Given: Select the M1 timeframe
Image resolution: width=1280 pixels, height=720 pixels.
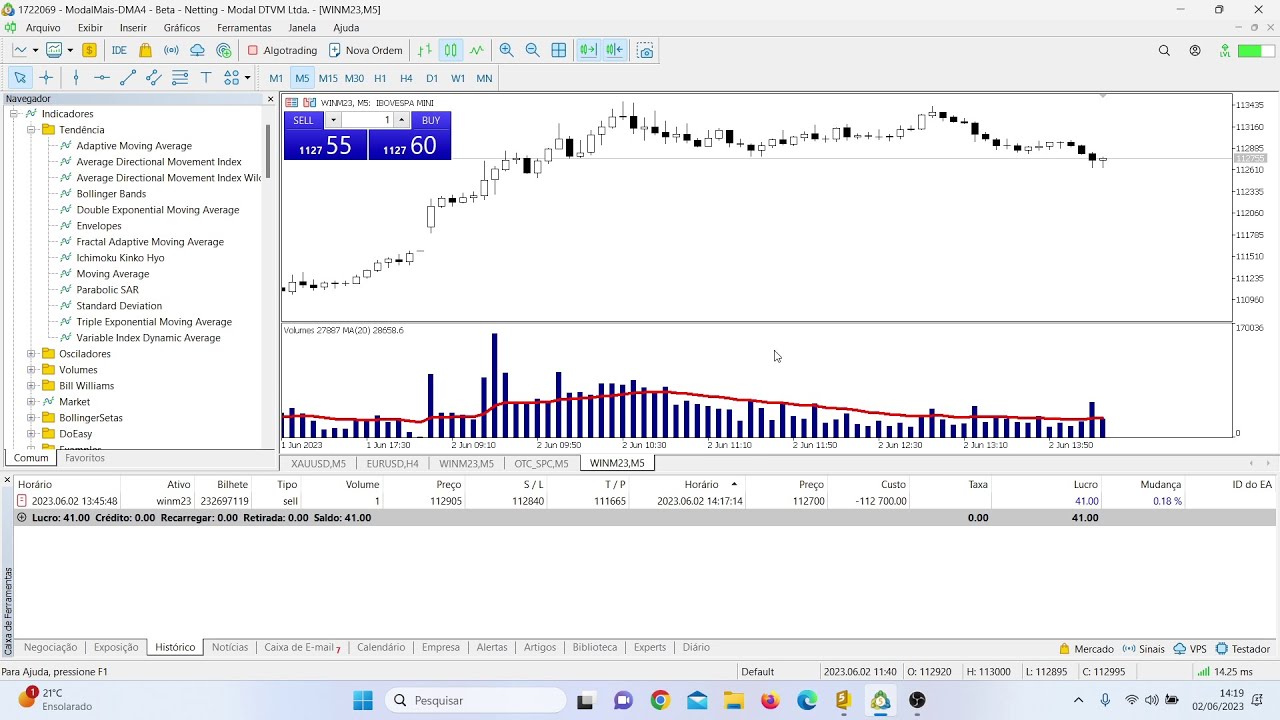Looking at the screenshot, I should (x=276, y=78).
